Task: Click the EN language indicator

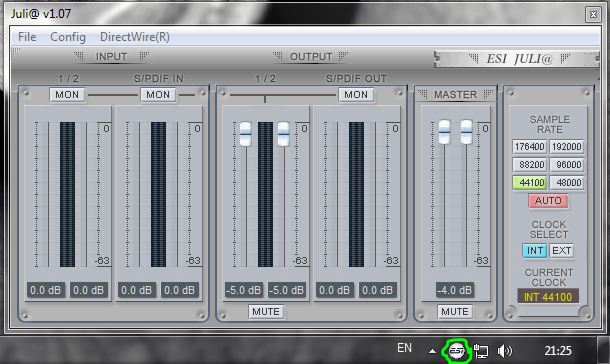Action: point(404,348)
